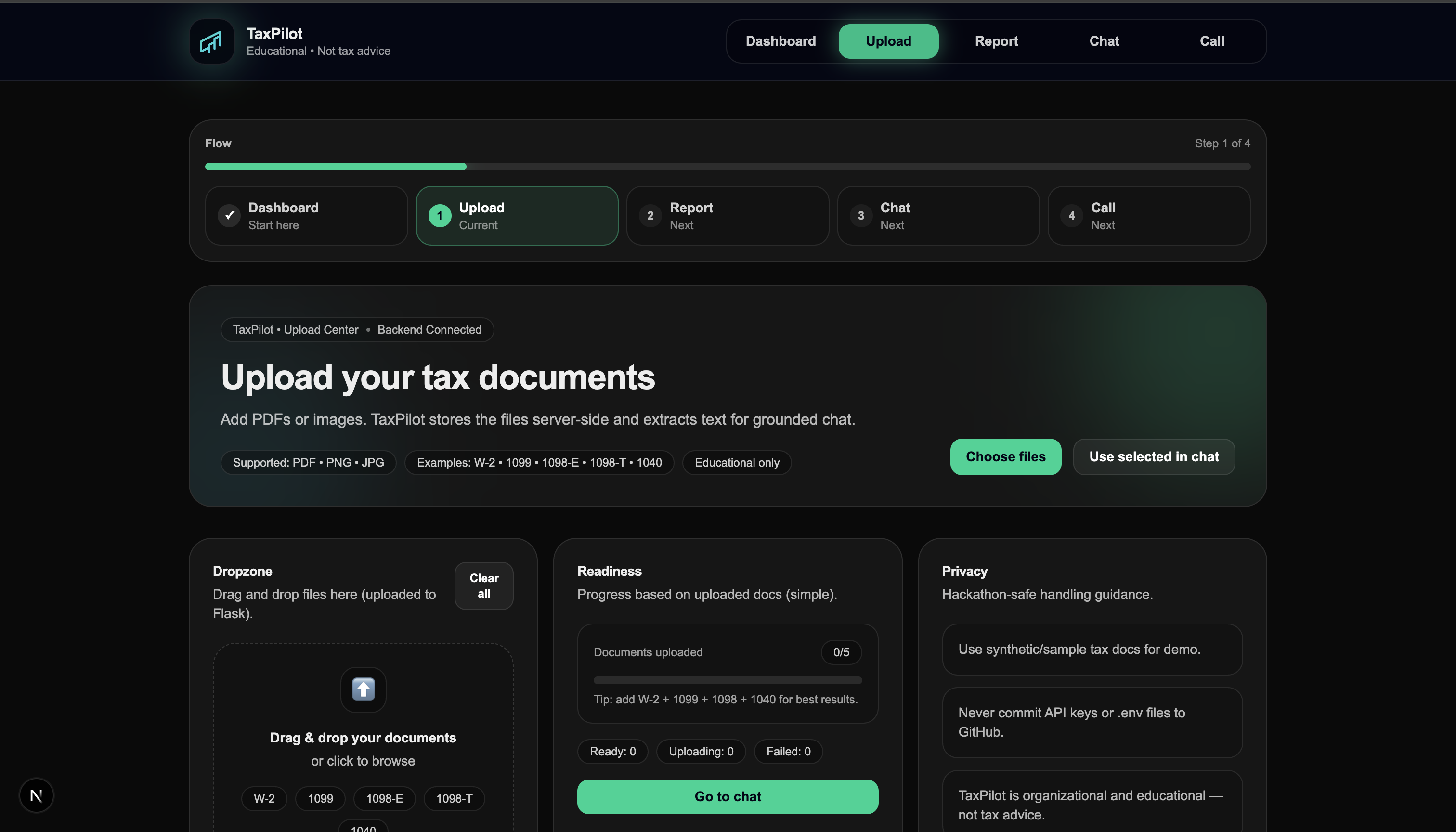The image size is (1456, 832).
Task: Click the Call step number 4 circle
Action: [x=1071, y=215]
